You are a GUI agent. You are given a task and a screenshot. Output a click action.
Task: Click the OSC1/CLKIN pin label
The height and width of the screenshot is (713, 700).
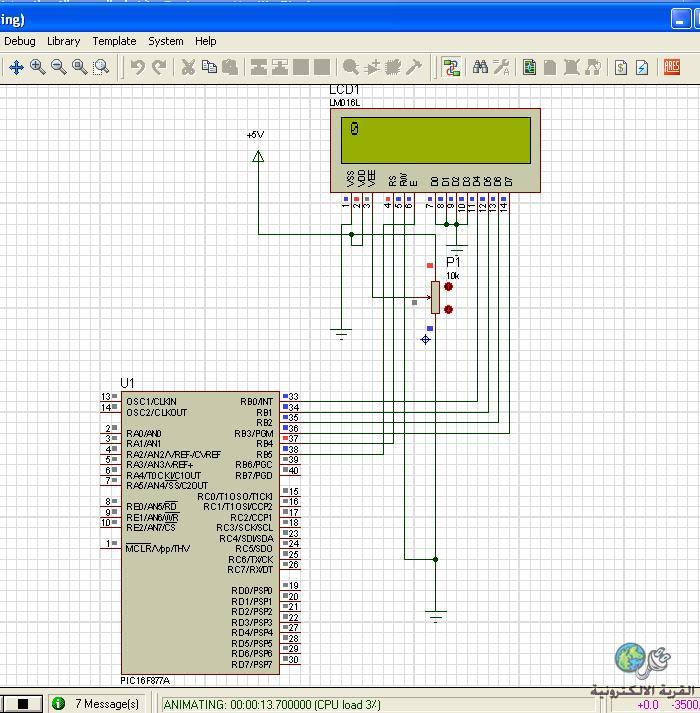coord(151,402)
